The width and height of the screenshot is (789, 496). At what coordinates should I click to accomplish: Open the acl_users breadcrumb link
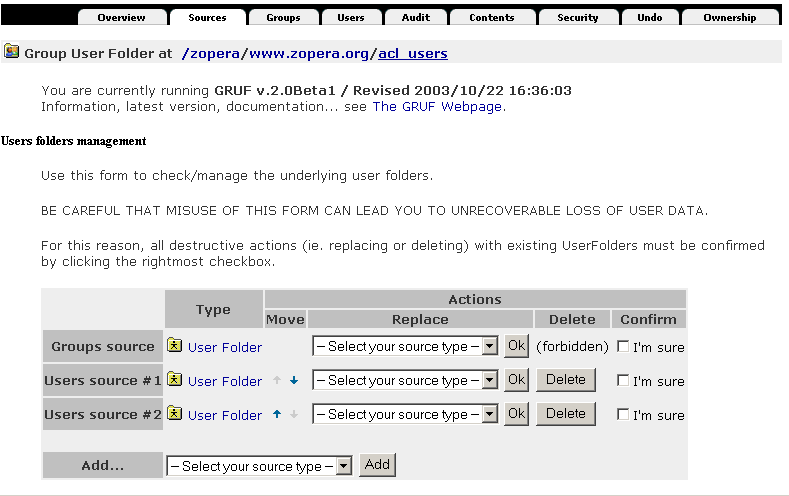413,53
